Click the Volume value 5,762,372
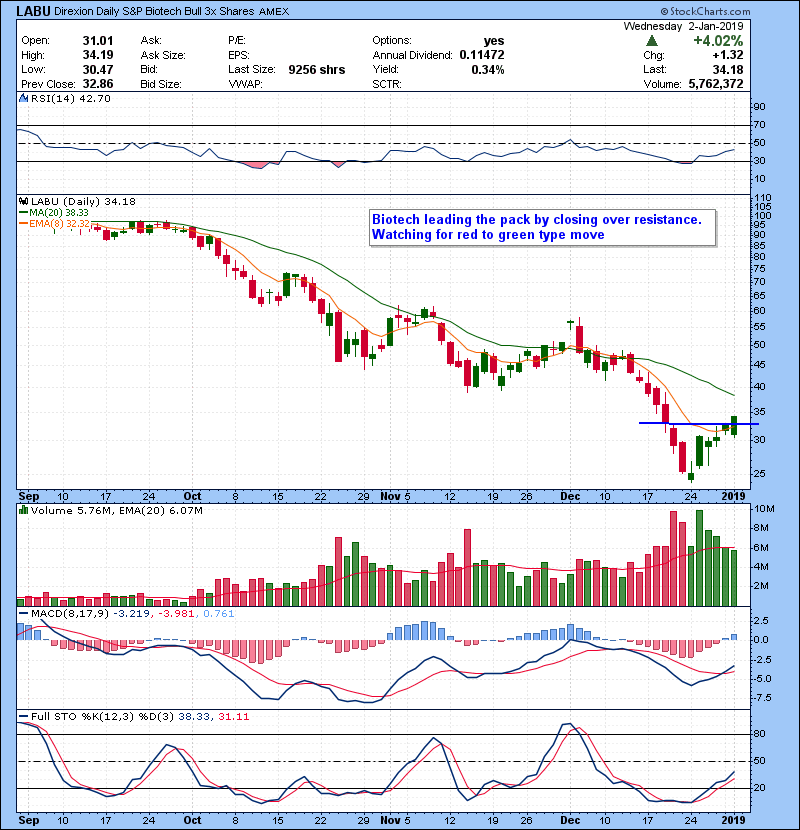Screen dimensions: 800x830 click(716, 84)
